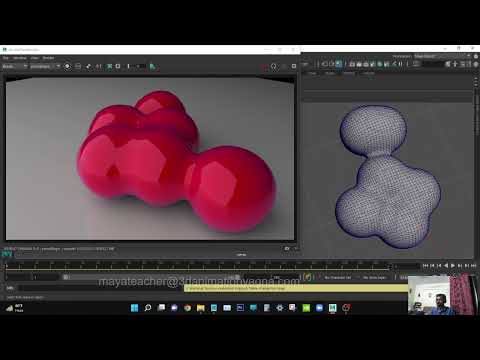Open the No Anim Layer dropdown
This screenshot has width=480, height=360.
374,277
